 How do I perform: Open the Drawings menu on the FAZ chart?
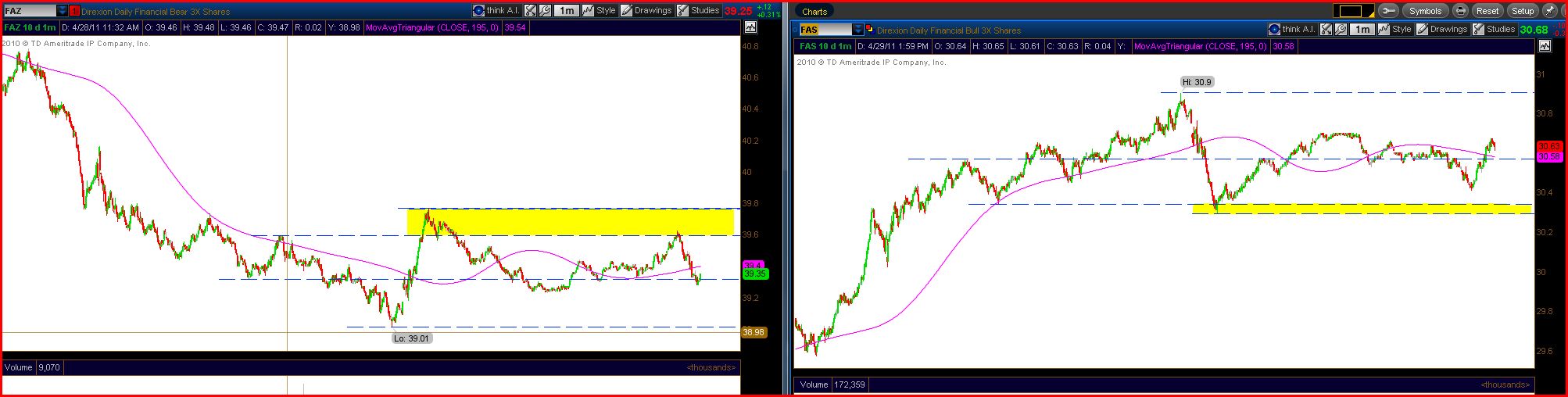[646, 11]
